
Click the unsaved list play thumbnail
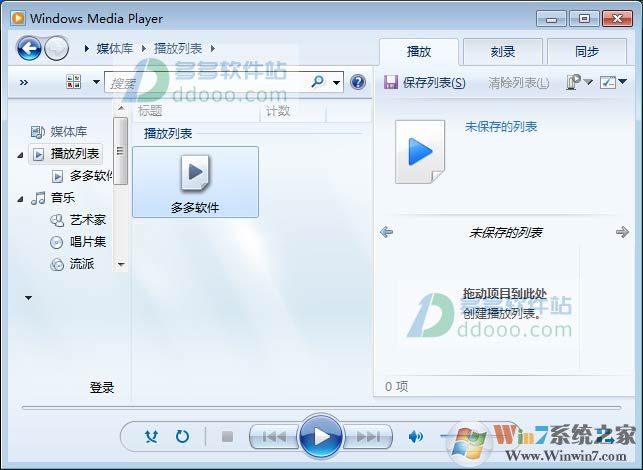coord(420,152)
